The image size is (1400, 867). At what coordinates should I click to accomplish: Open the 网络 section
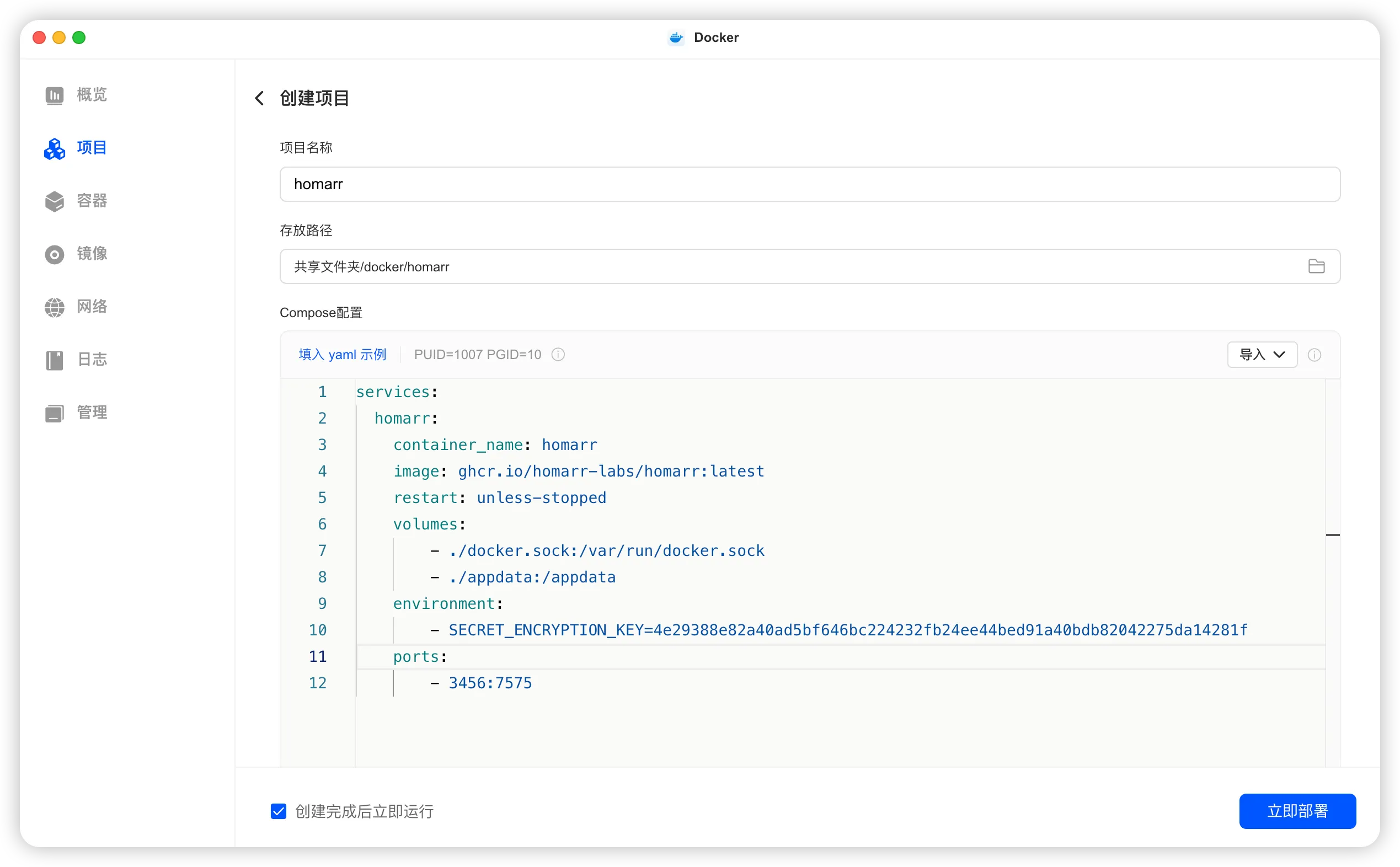coord(92,307)
